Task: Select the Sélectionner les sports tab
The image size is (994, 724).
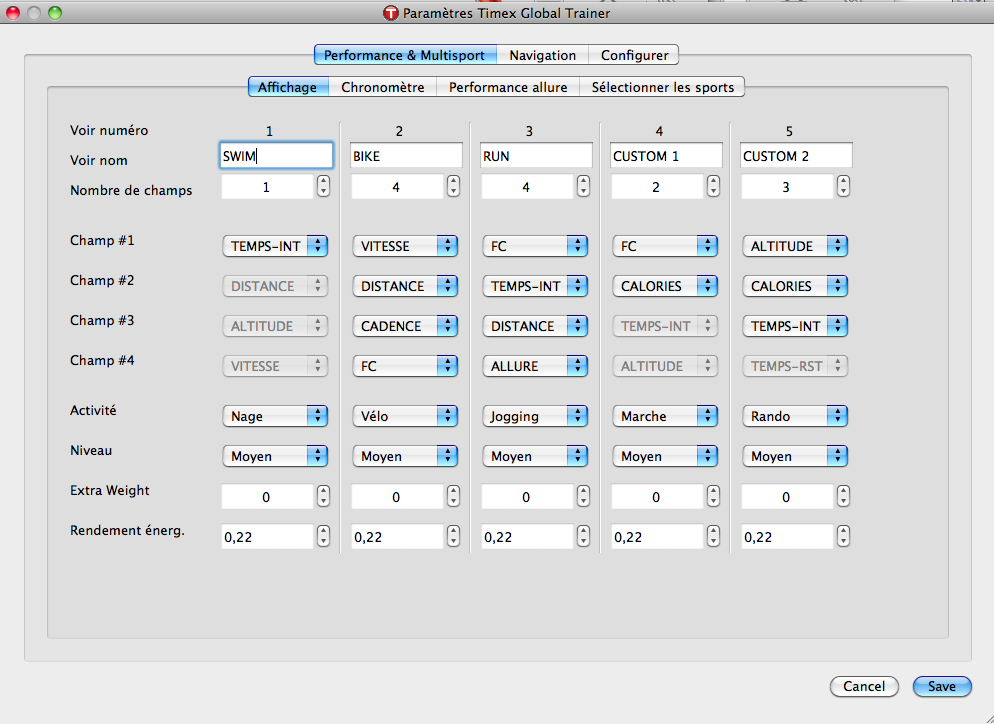Action: [662, 87]
